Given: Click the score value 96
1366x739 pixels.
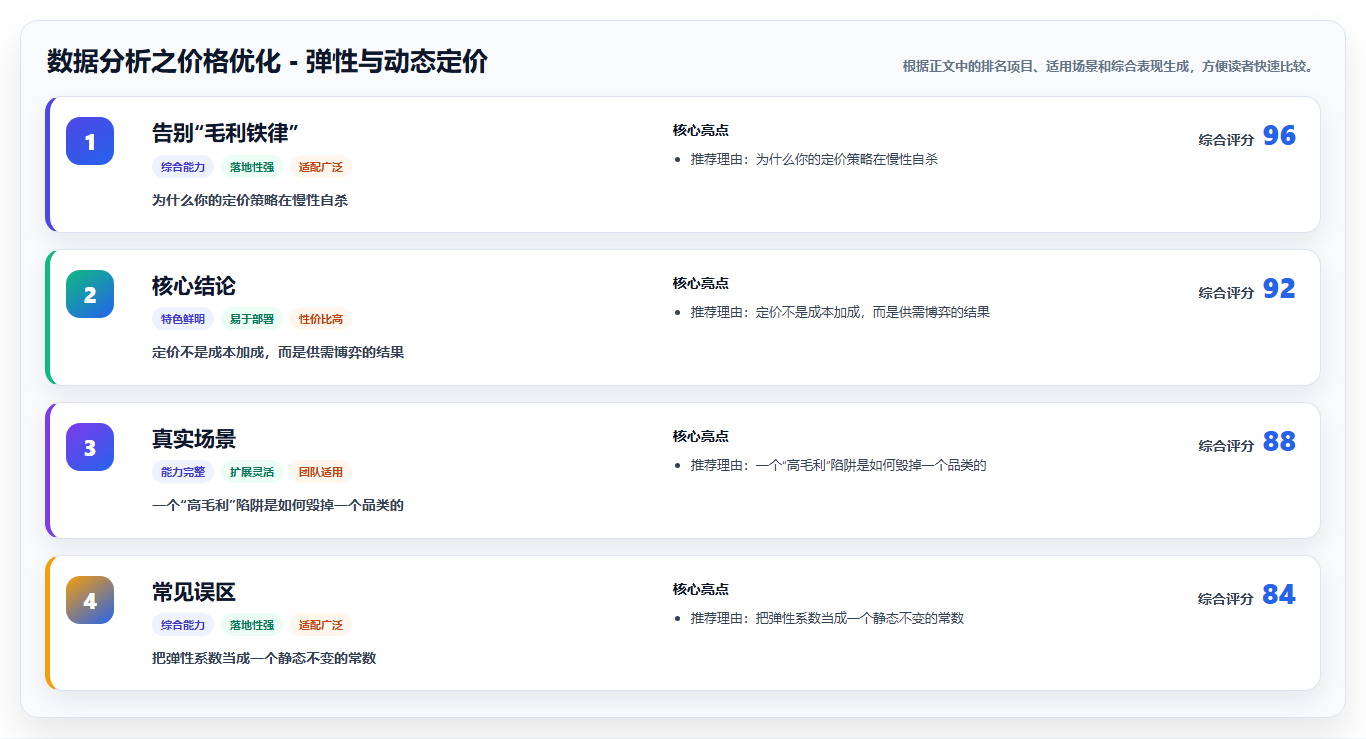Looking at the screenshot, I should click(1279, 136).
